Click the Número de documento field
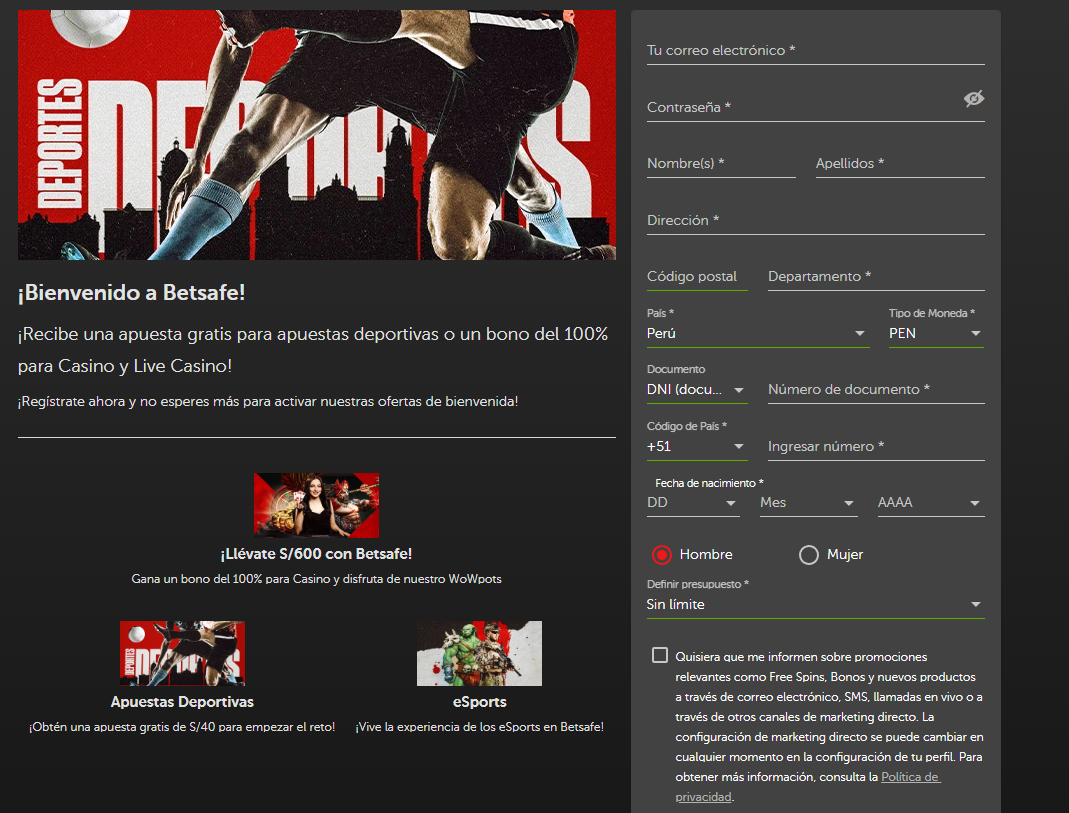The image size is (1069, 813). click(875, 390)
